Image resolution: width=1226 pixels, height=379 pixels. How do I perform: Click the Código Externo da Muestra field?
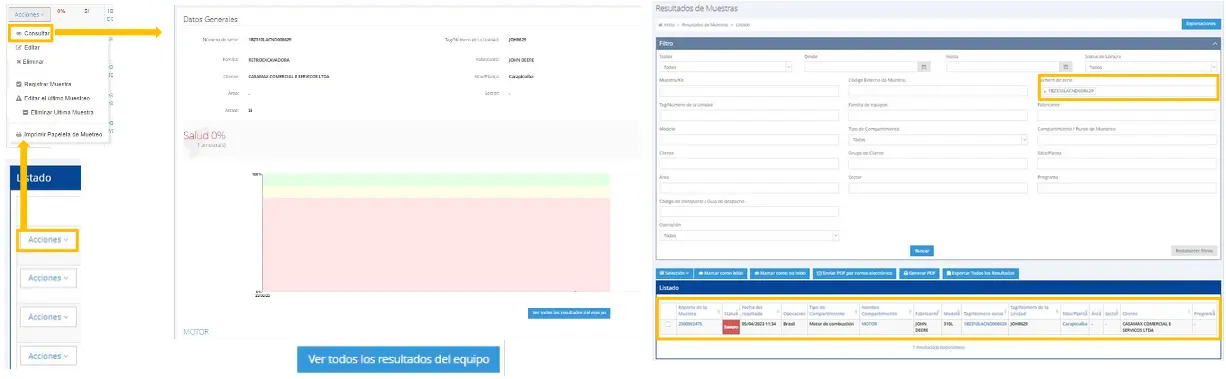[x=939, y=91]
